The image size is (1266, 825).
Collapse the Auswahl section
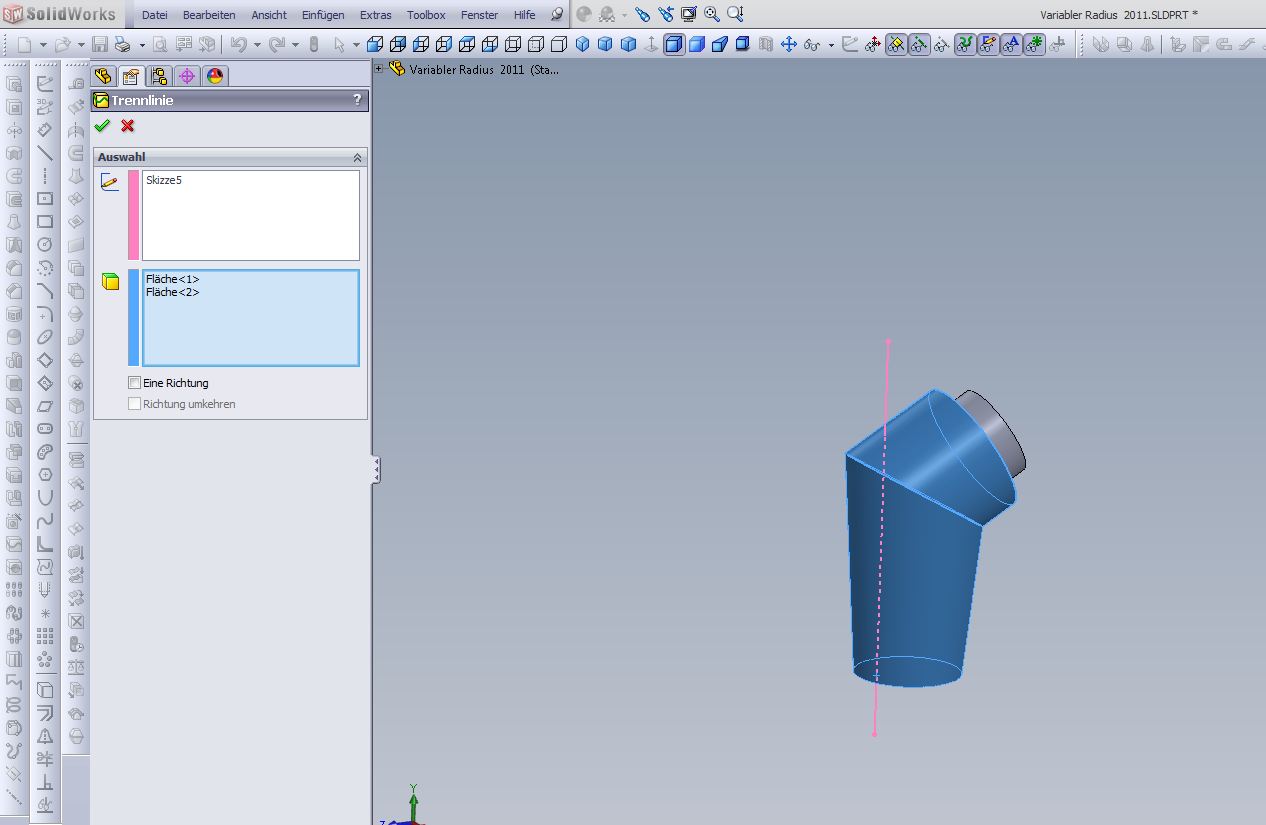[357, 158]
